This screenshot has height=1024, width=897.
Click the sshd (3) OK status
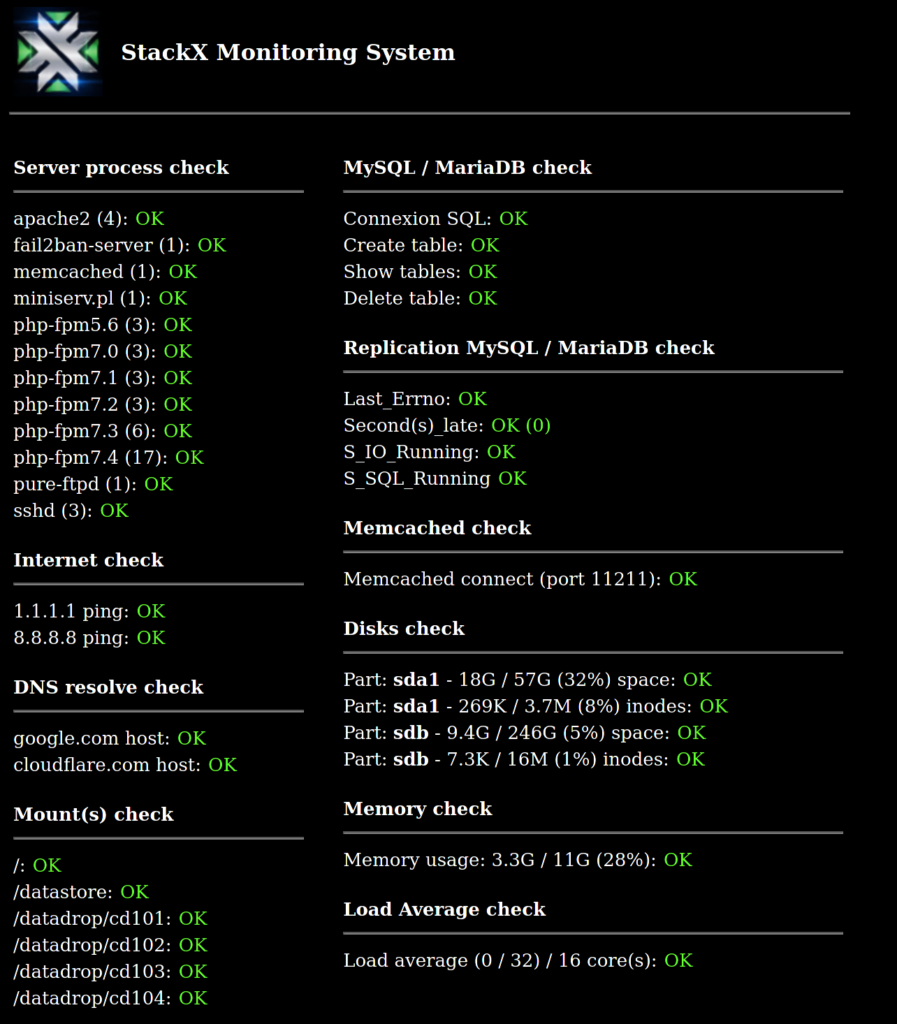click(x=71, y=511)
